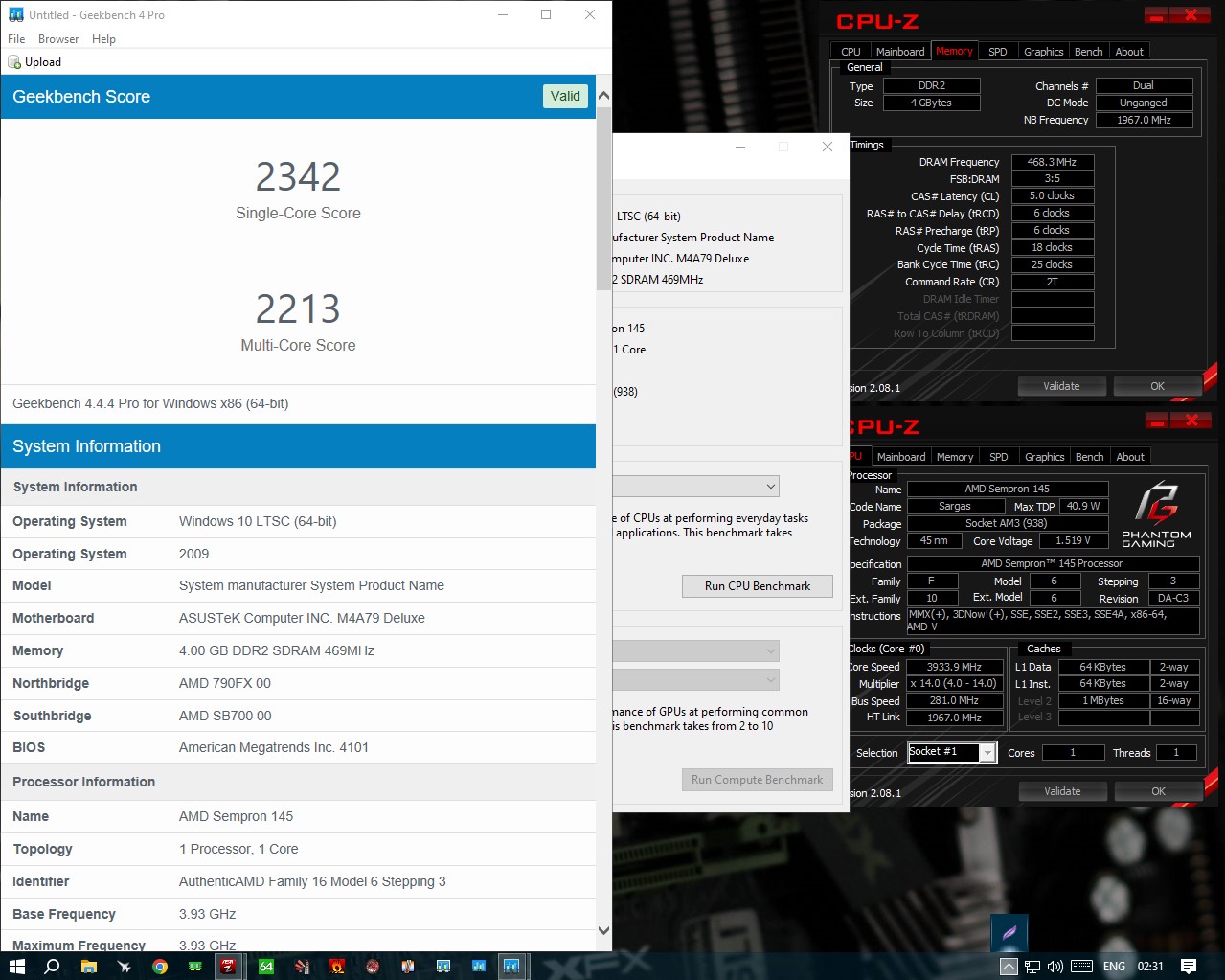Click the NB Frequency 1967.0 MHz field
Screen dimensions: 1225x980
point(1144,120)
